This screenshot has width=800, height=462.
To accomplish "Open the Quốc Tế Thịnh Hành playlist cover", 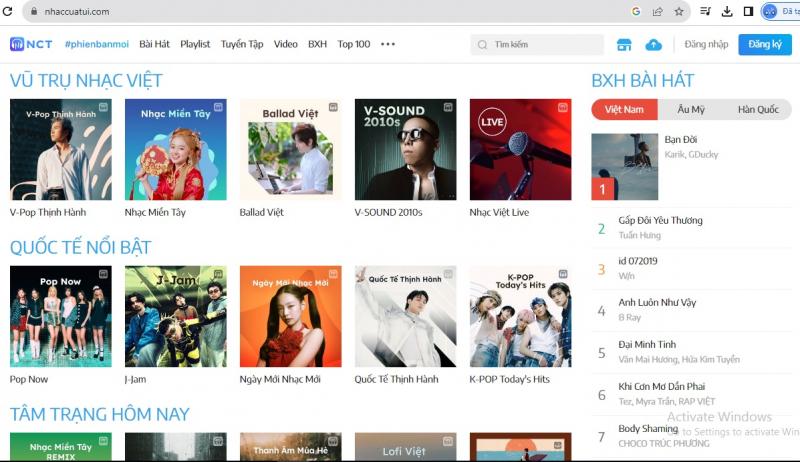I will click(x=406, y=316).
